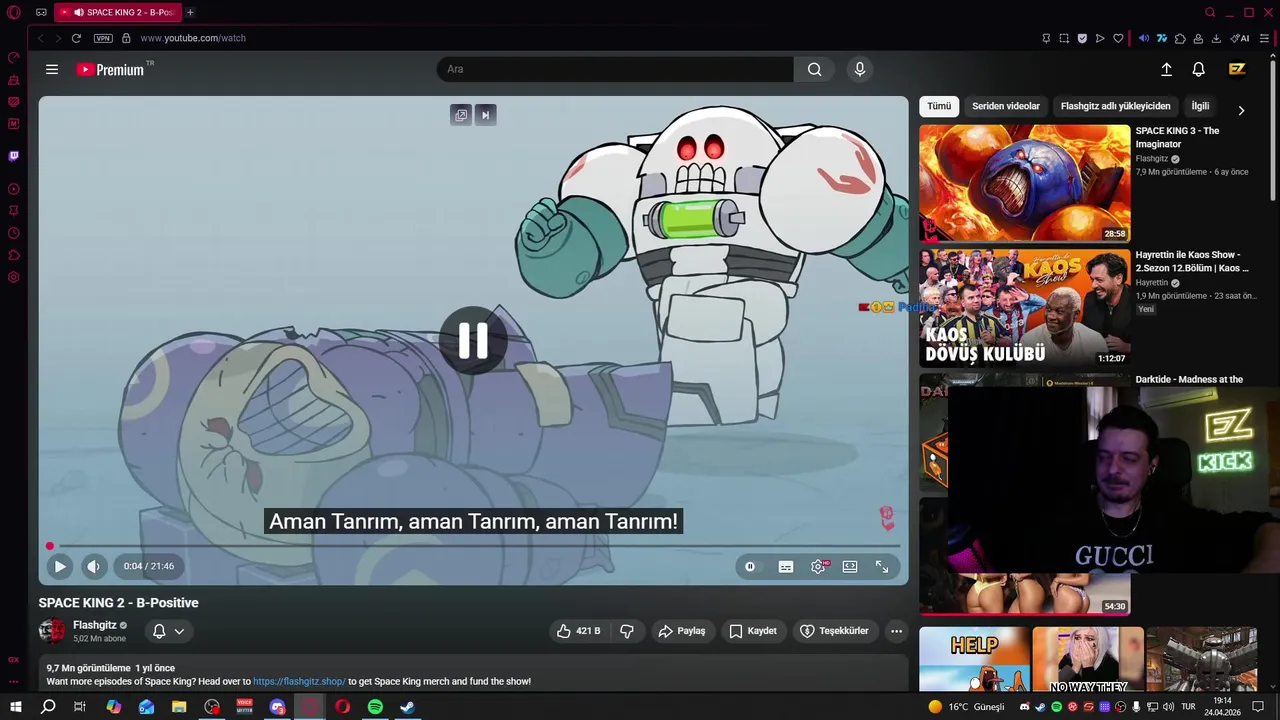Image resolution: width=1280 pixels, height=720 pixels.
Task: Open Spotify from the taskbar
Action: (x=375, y=707)
